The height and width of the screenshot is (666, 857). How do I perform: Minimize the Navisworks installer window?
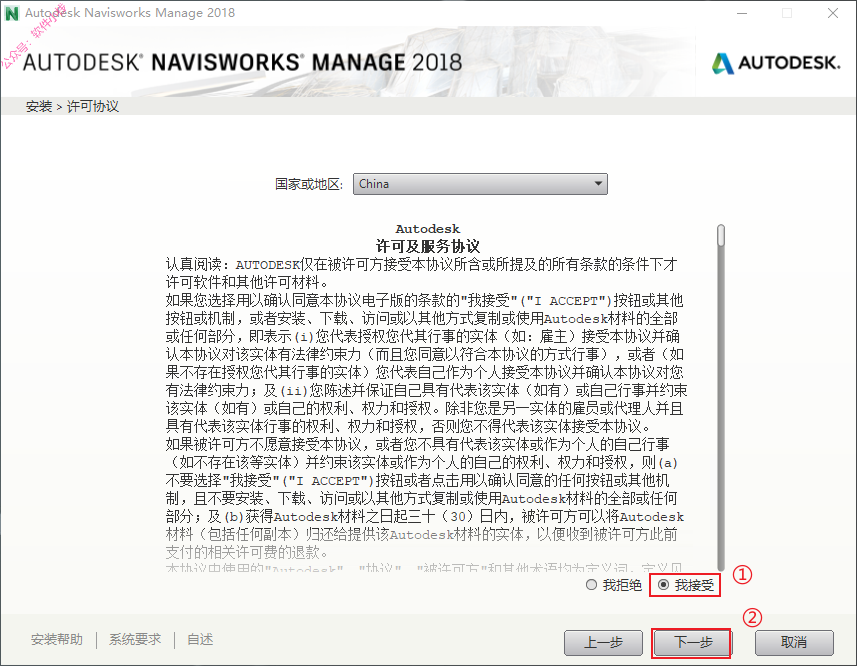pyautogui.click(x=742, y=13)
